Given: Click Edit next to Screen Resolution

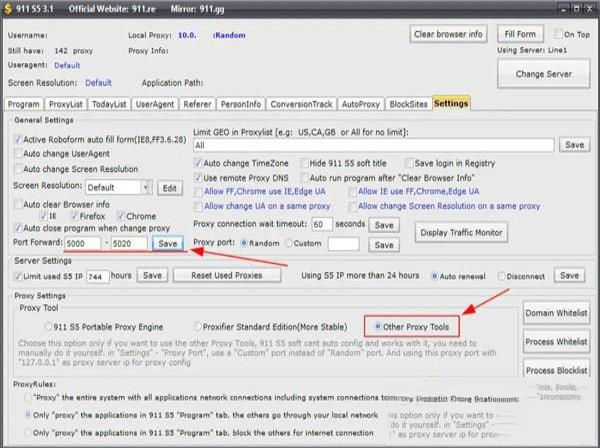Looking at the screenshot, I should click(x=169, y=187).
